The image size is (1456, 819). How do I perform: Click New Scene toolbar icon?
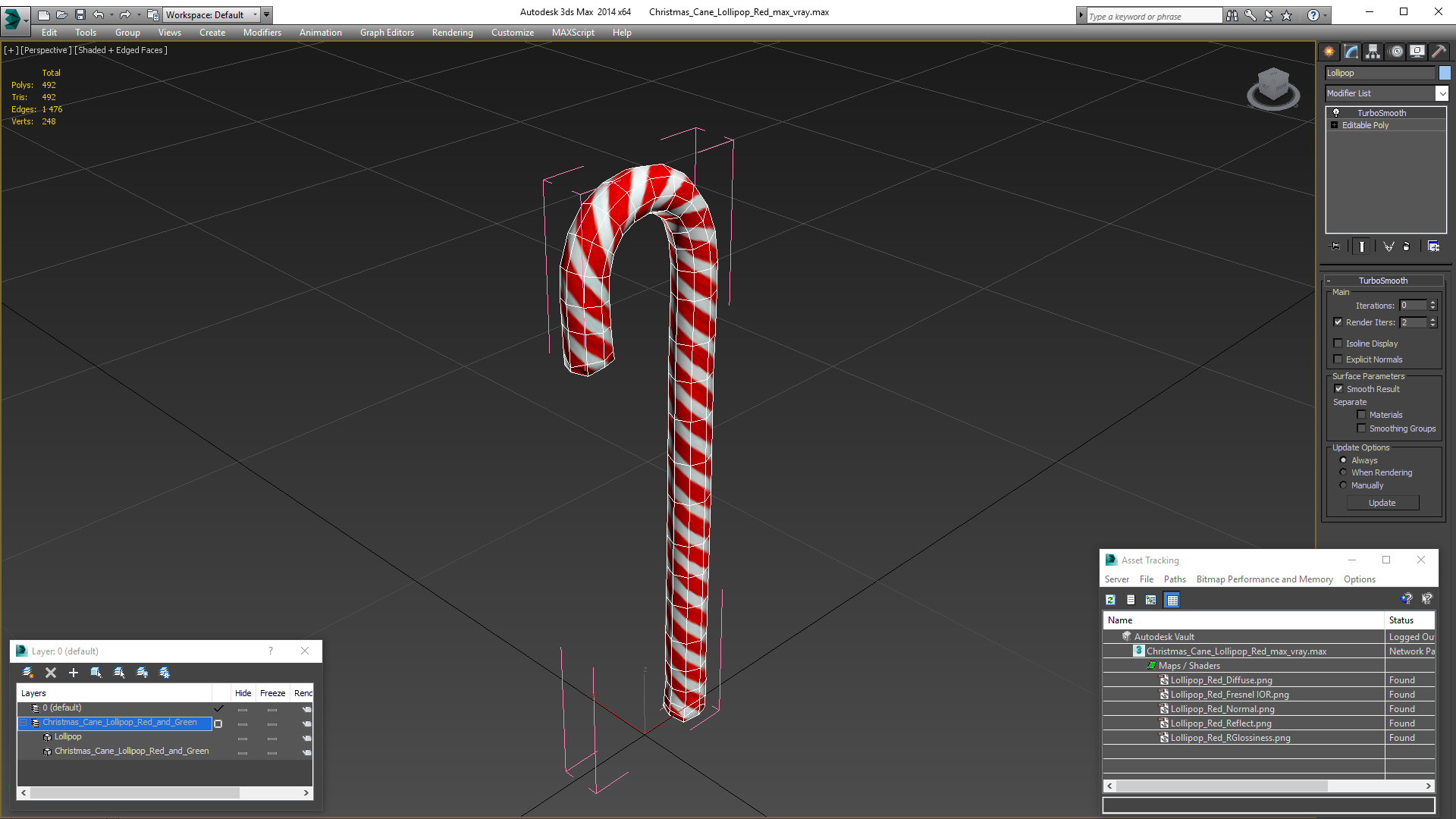(44, 14)
